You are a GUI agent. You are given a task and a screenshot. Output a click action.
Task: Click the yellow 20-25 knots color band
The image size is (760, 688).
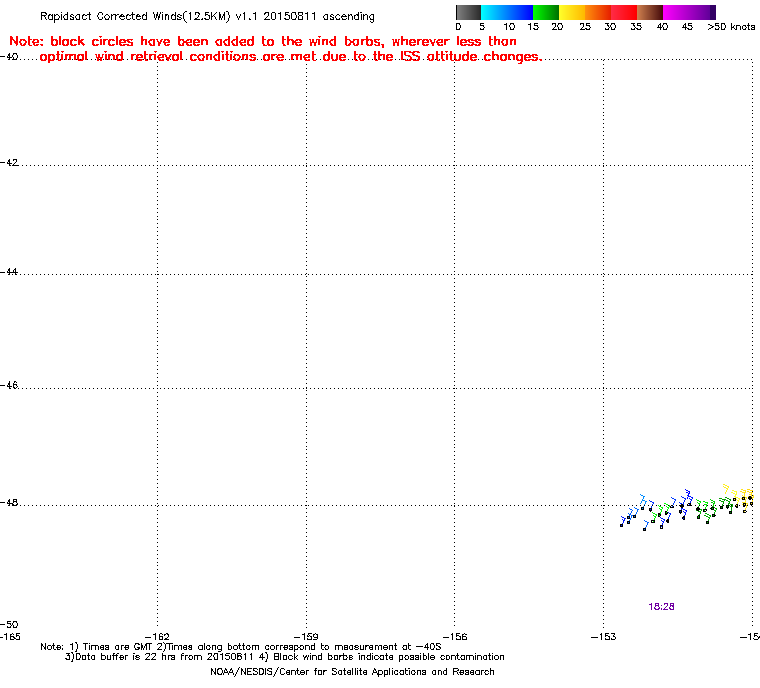pyautogui.click(x=572, y=12)
